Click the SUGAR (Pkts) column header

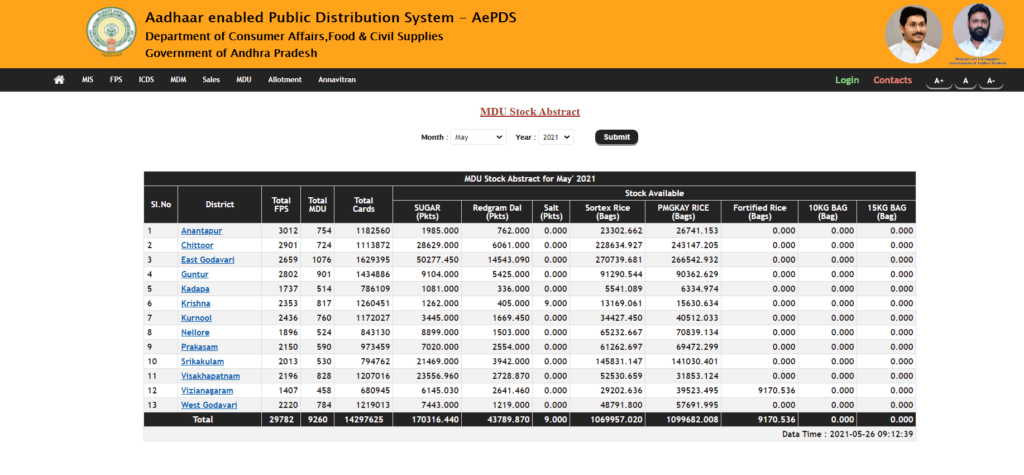click(427, 212)
